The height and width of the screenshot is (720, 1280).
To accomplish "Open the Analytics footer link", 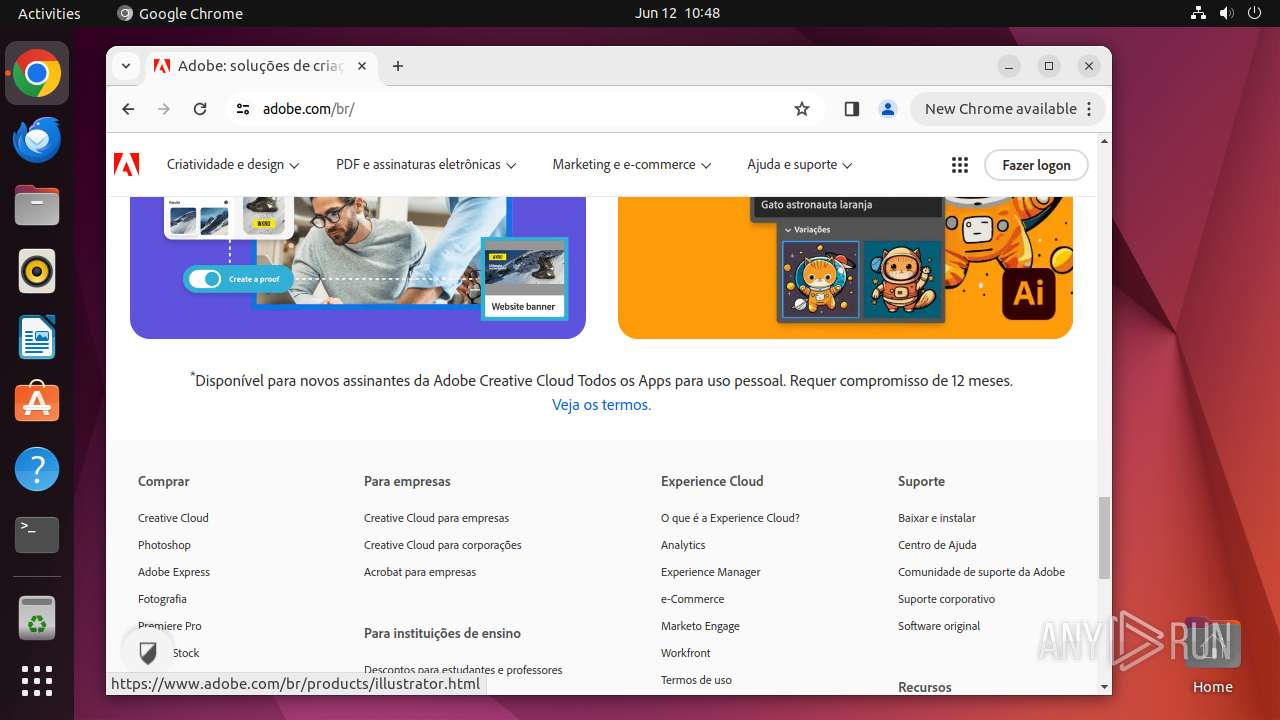I will (683, 545).
